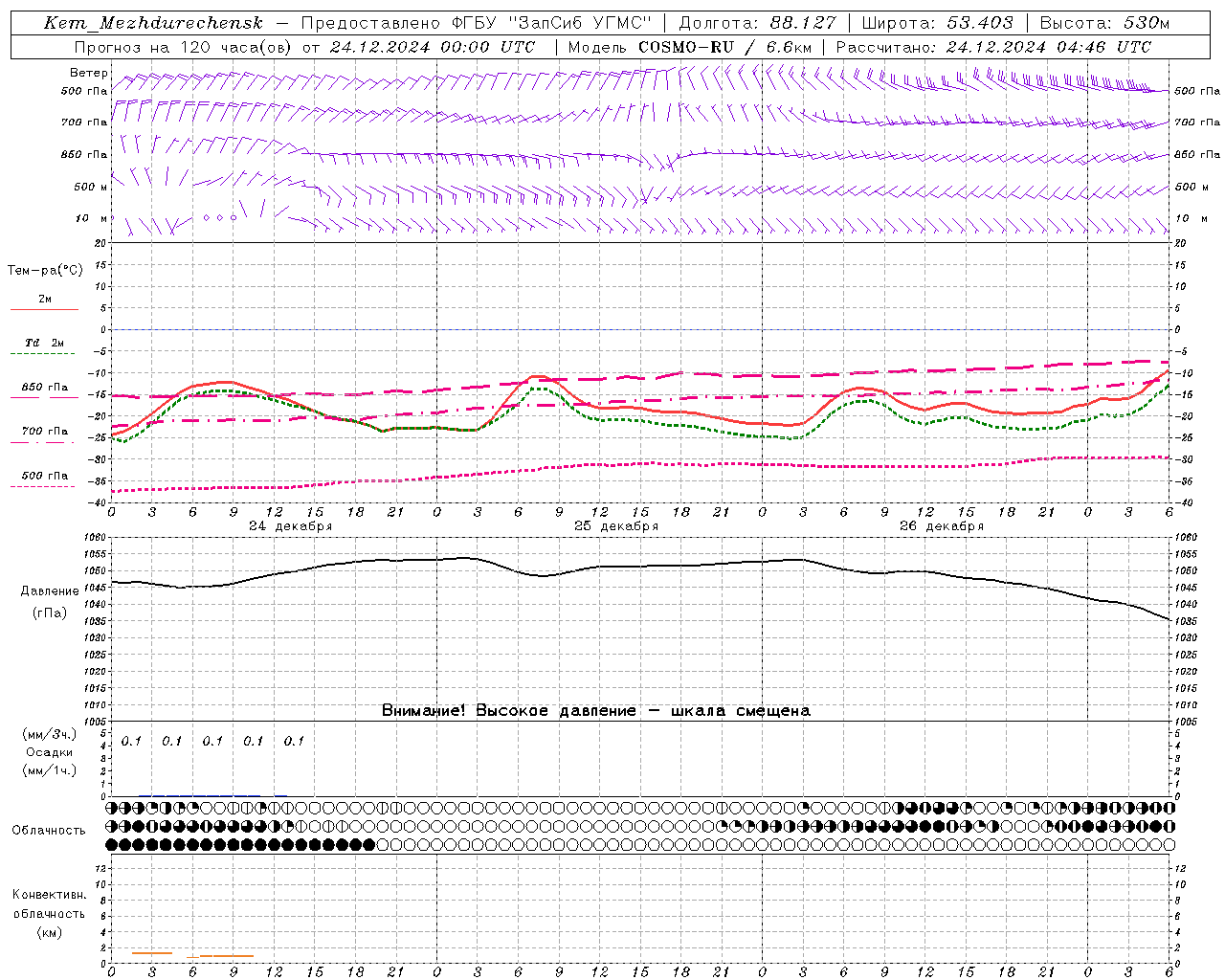This screenshot has height=980, width=1225.
Task: Click the Конвективн. облачность label
Action: point(49,903)
